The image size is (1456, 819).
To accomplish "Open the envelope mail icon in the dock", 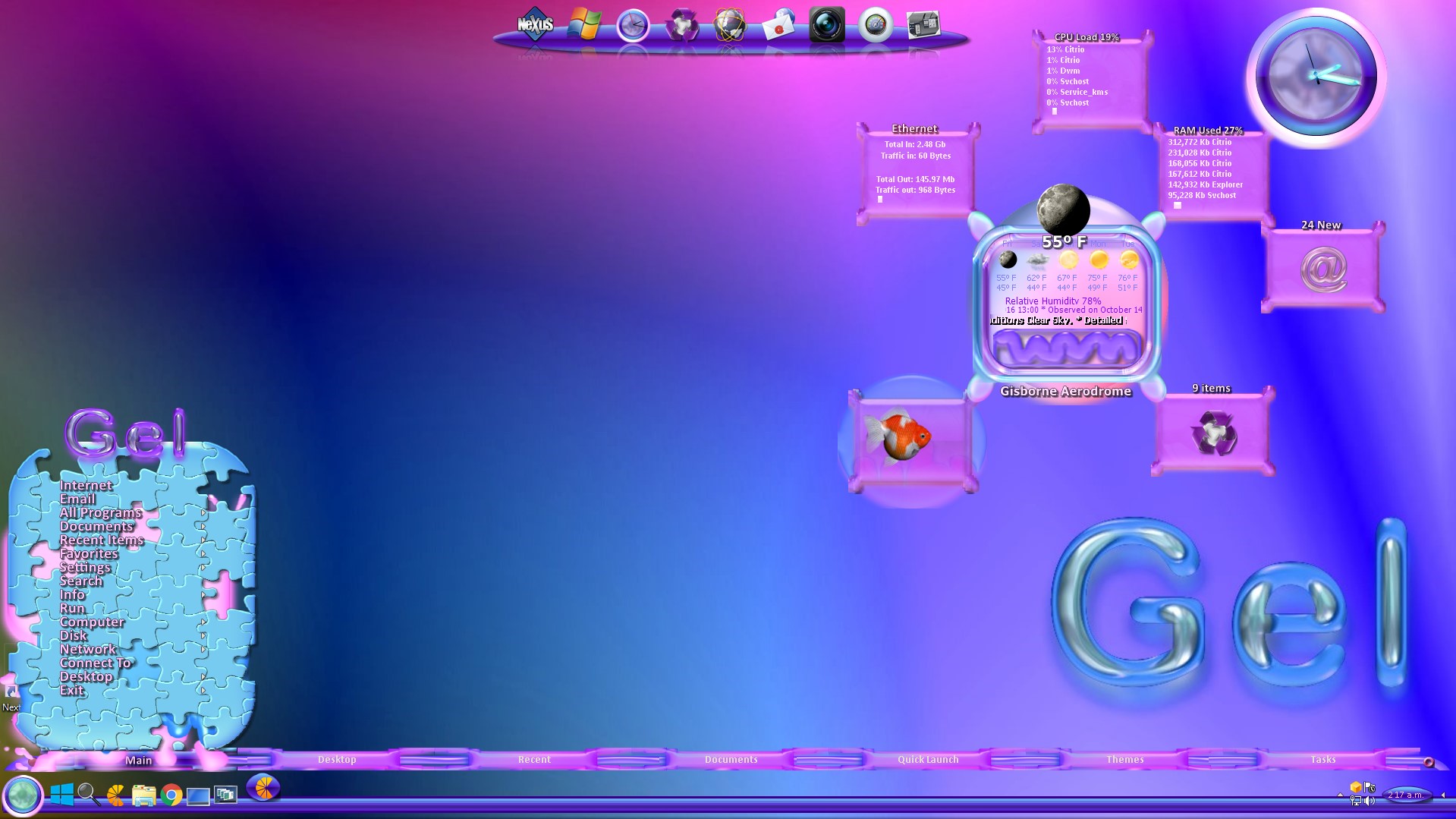I will coord(778,26).
